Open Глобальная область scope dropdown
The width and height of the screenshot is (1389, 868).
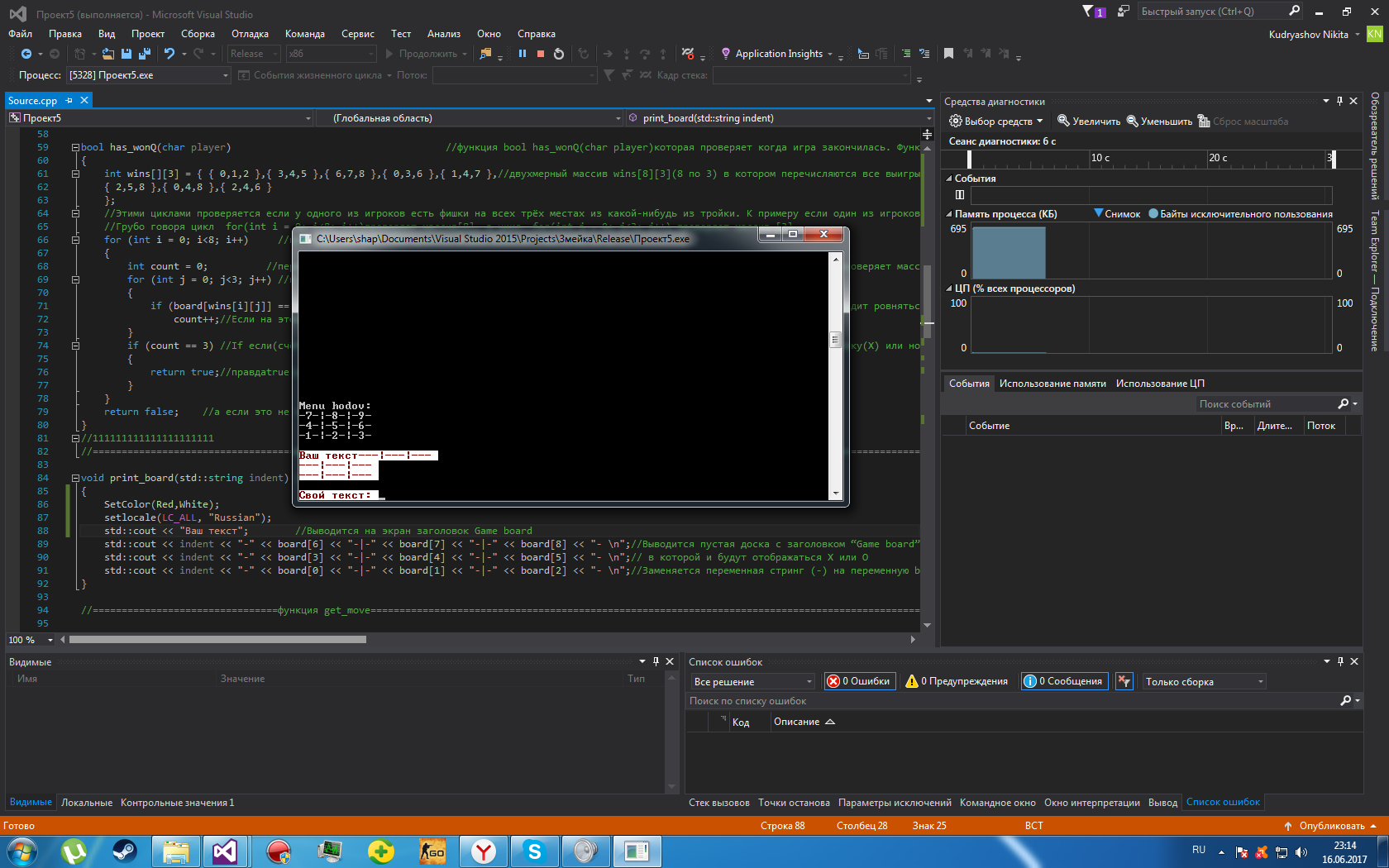point(470,118)
